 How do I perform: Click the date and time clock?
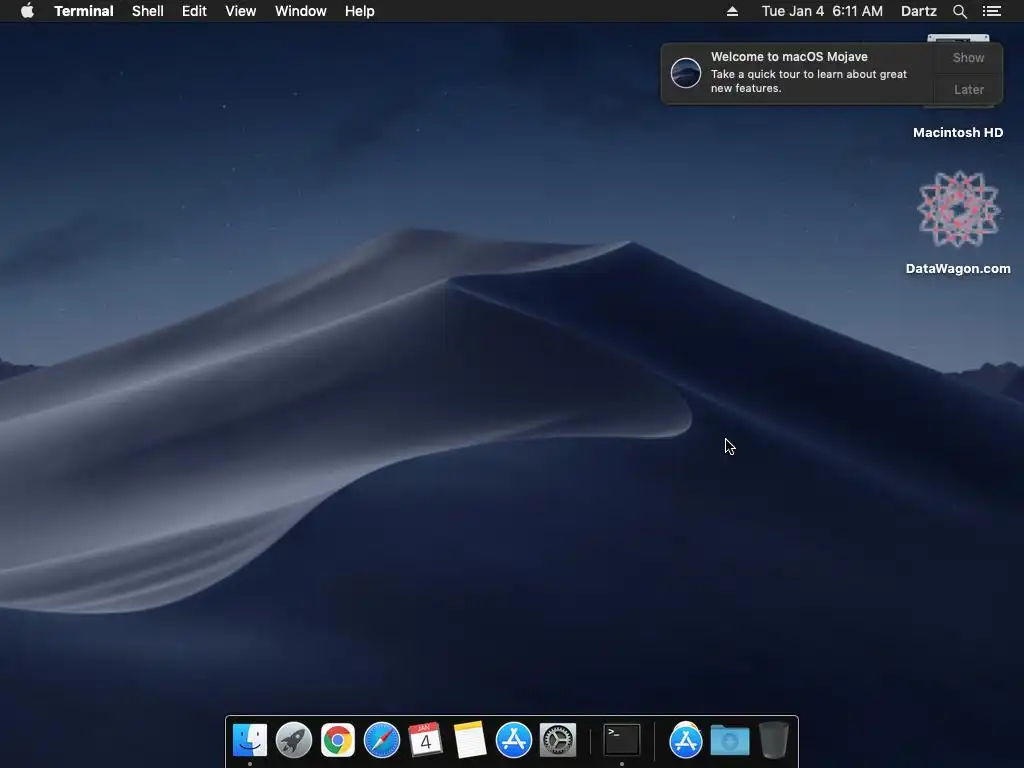(822, 11)
